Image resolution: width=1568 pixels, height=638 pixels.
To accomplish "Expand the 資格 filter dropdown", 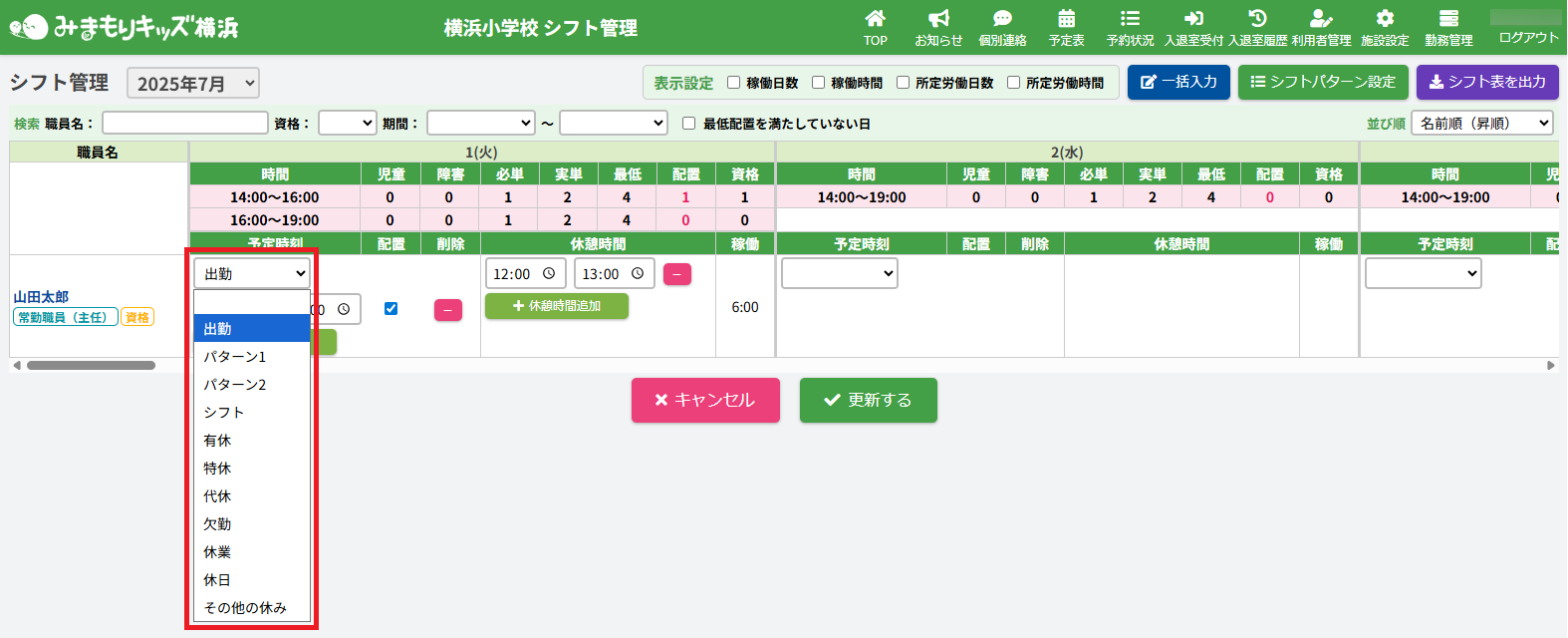I will 347,124.
